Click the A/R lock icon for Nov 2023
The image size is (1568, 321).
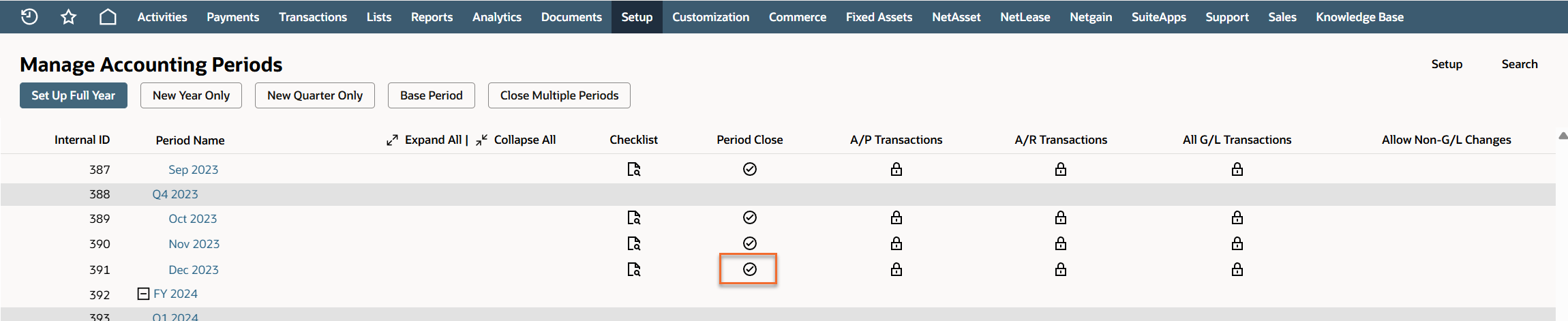tap(1060, 243)
